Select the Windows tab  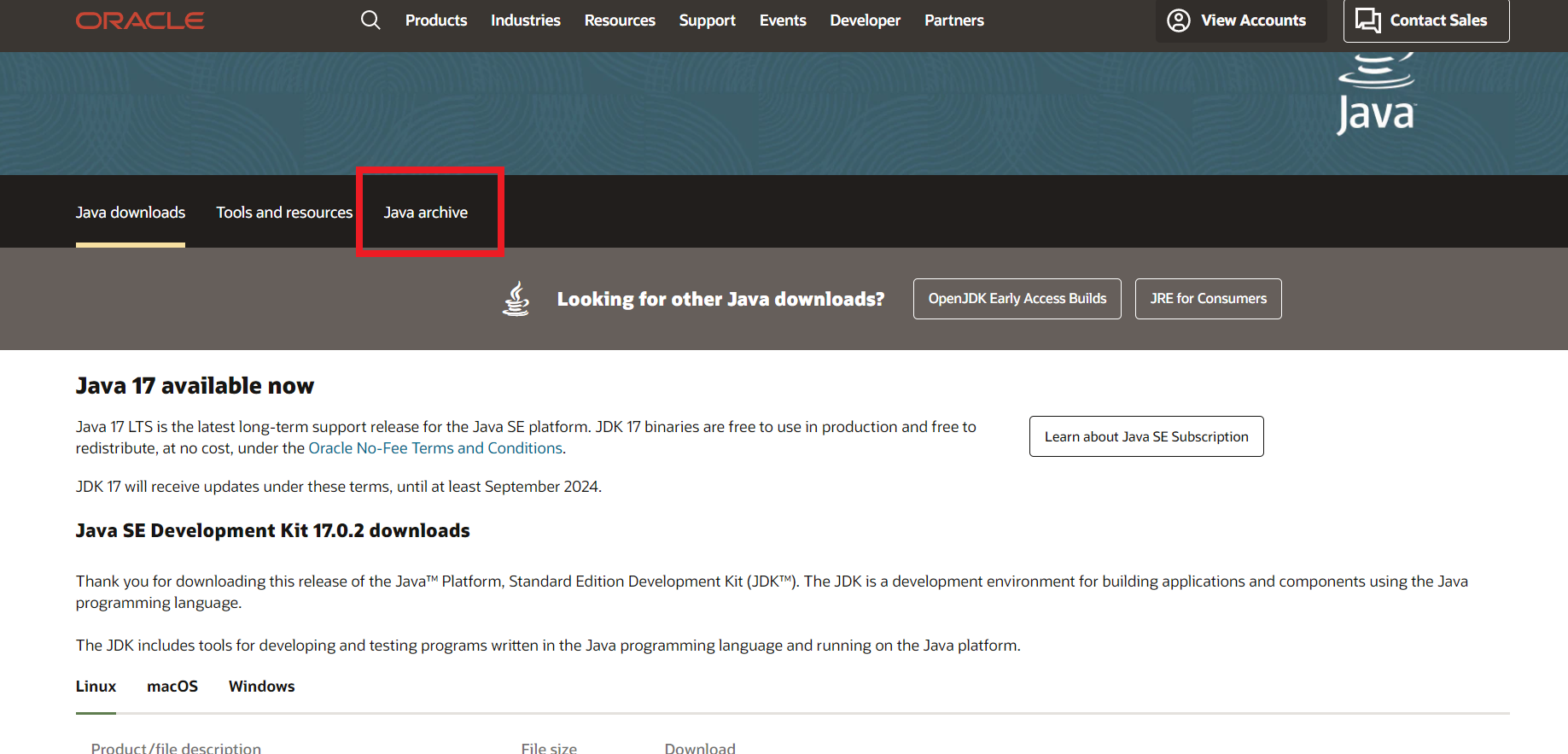point(262,687)
